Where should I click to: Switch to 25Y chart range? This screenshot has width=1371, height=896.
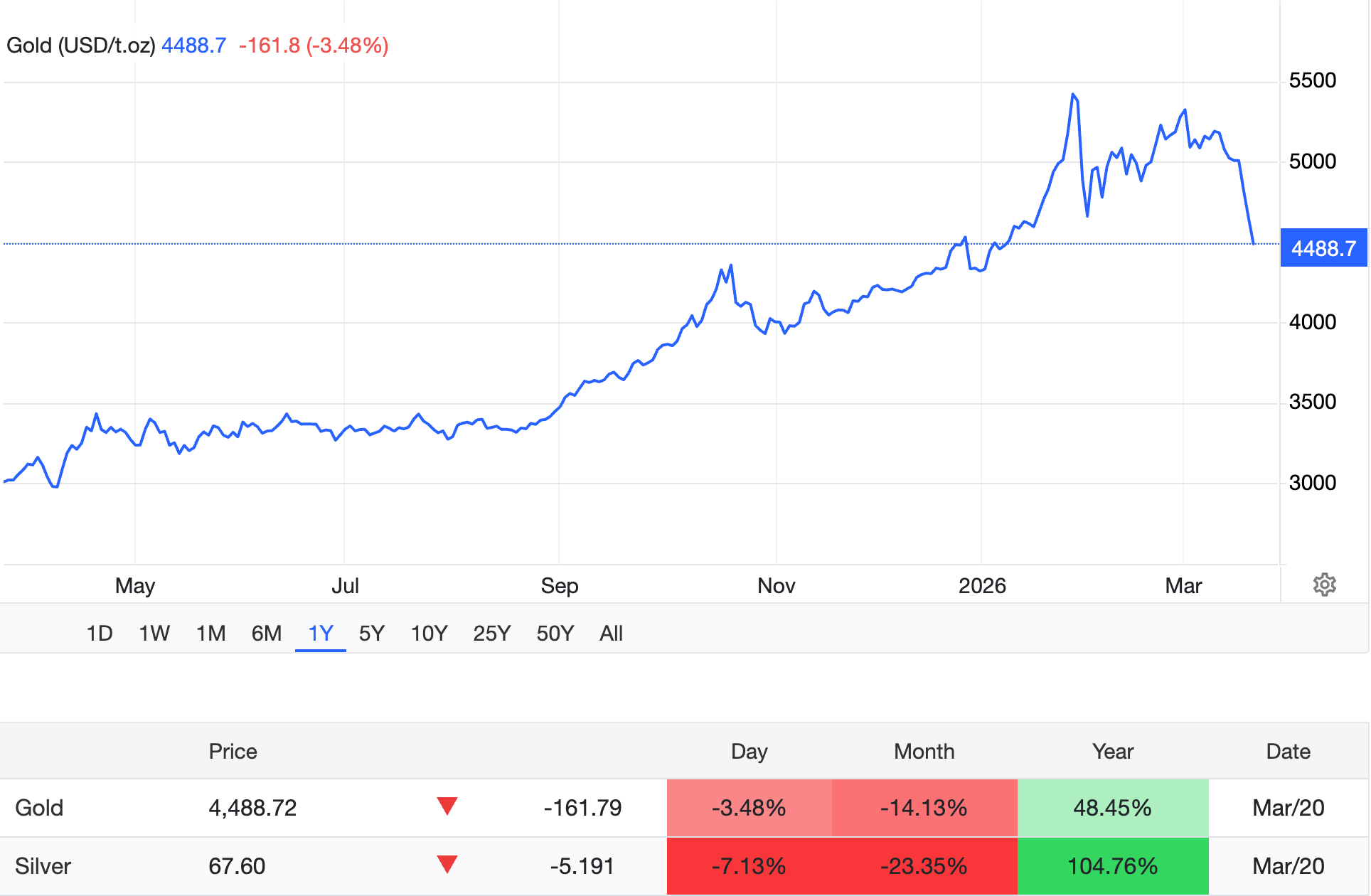[x=491, y=633]
